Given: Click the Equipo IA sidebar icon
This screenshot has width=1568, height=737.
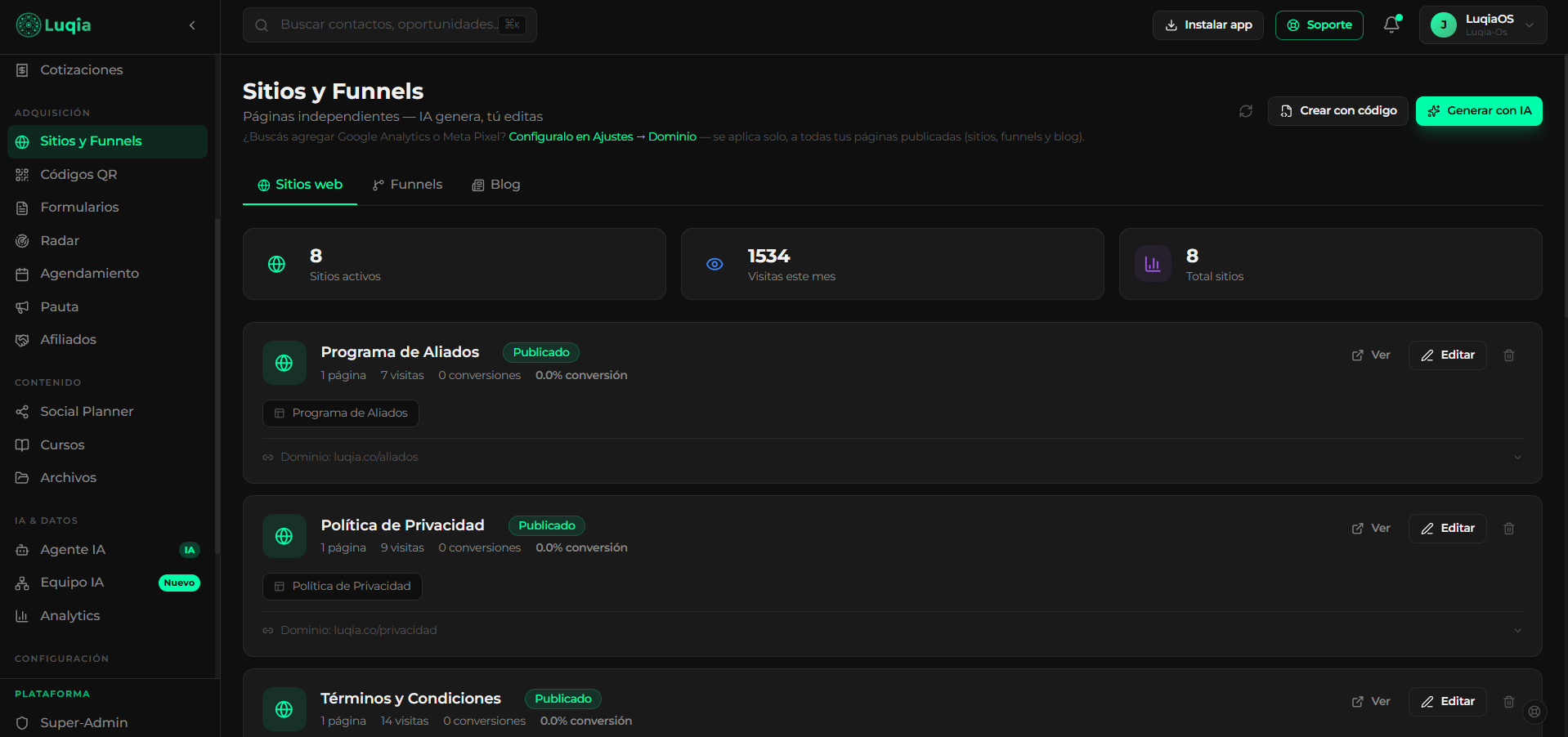Looking at the screenshot, I should (x=22, y=583).
